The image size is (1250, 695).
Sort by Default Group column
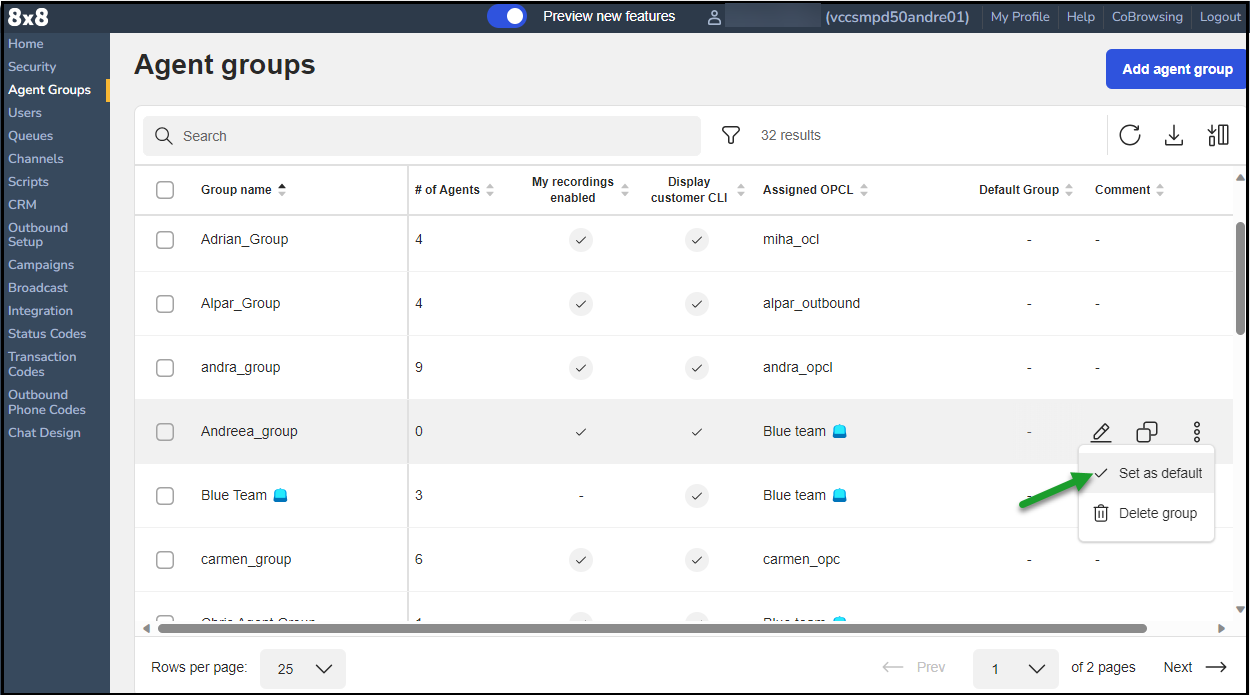click(x=1026, y=190)
